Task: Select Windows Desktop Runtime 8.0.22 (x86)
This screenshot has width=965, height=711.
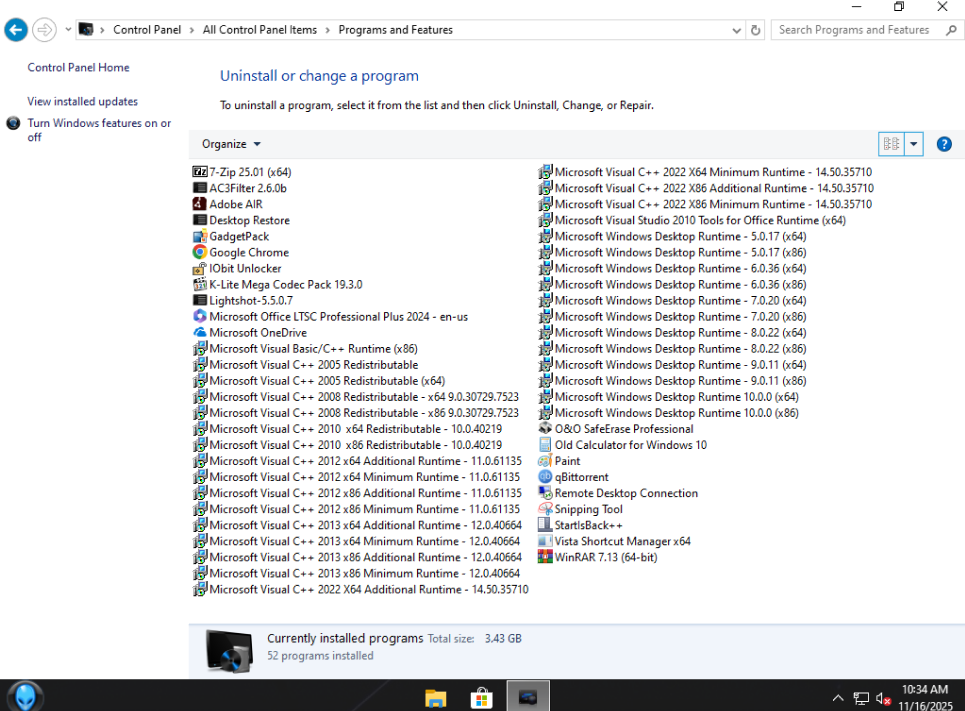Action: point(673,348)
